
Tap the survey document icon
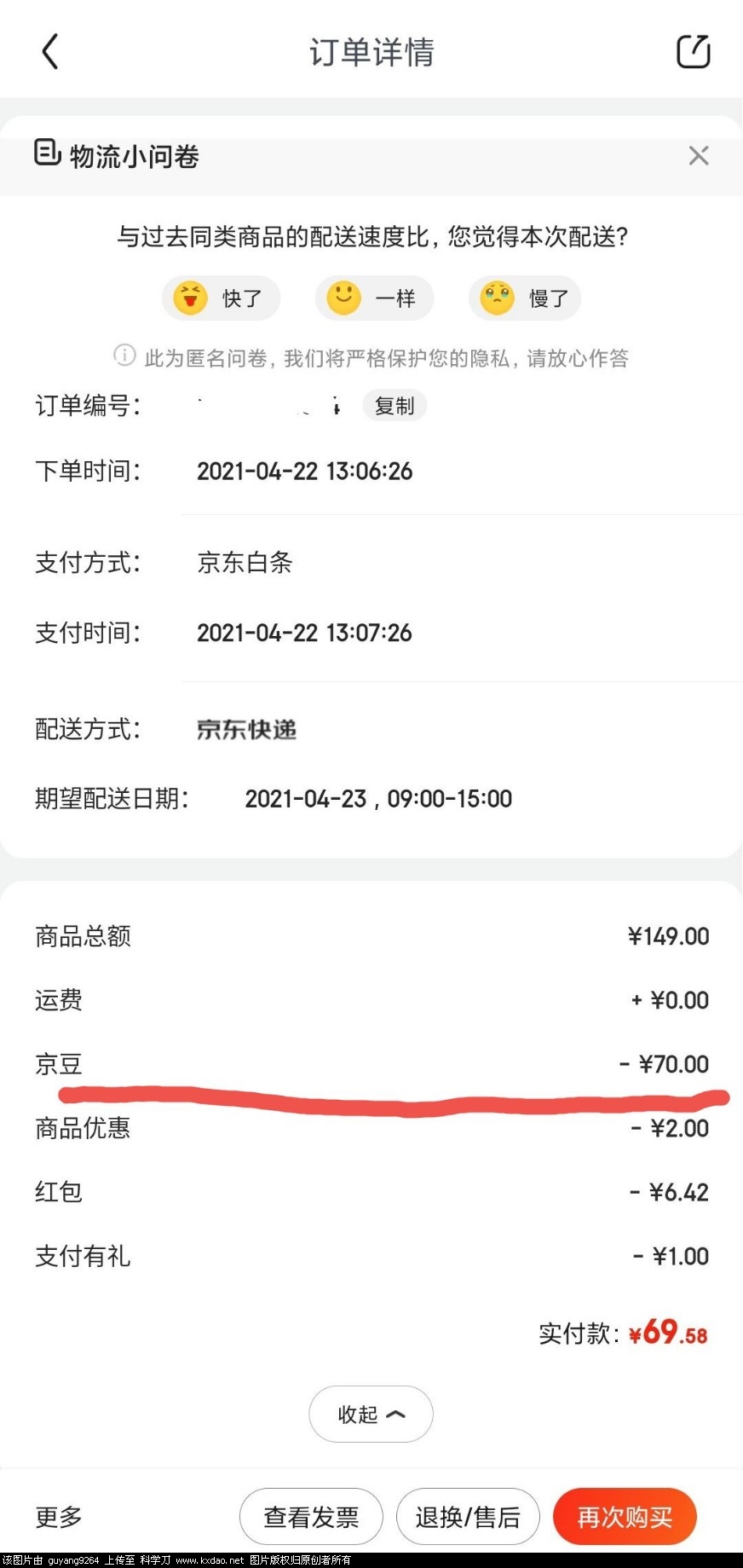click(47, 153)
